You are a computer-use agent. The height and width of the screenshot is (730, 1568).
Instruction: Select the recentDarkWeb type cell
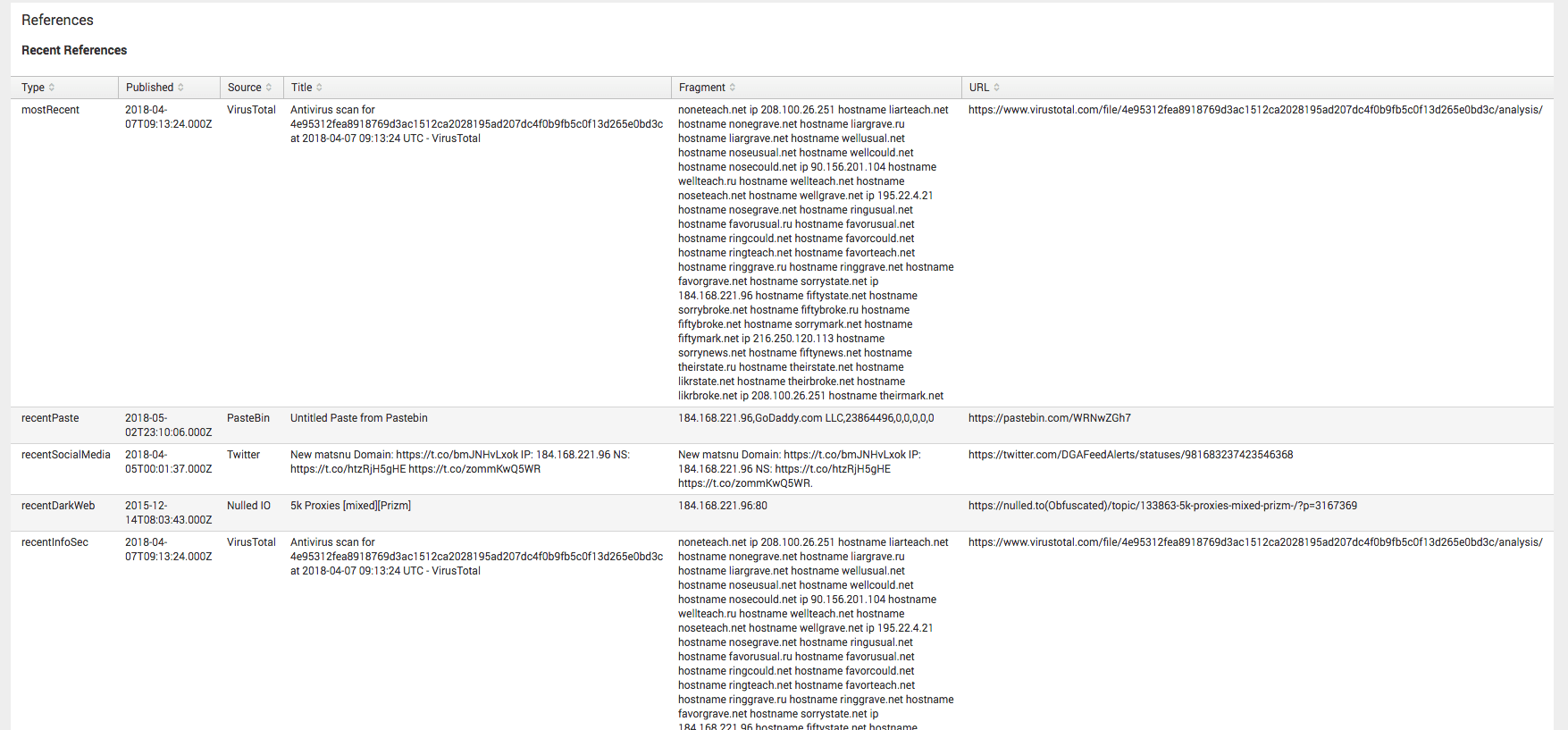[58, 506]
